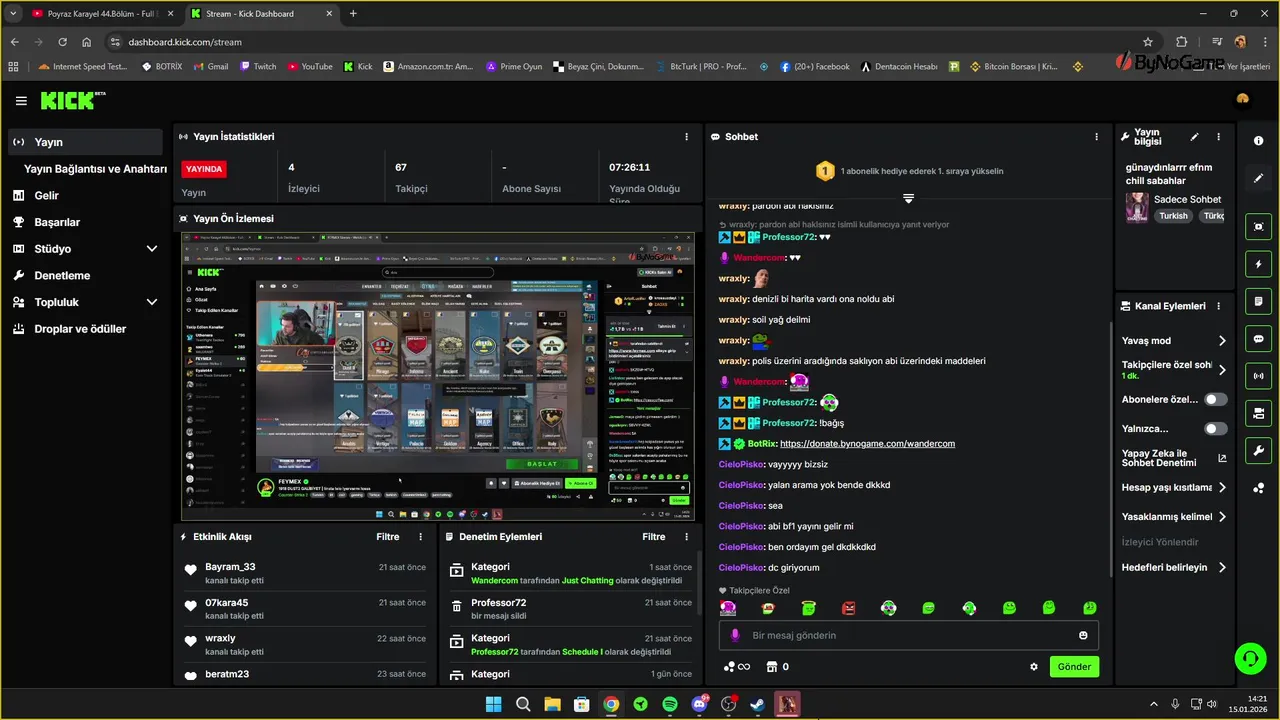Open the Filtre option in Etkinlik Akışı
Viewport: 1280px width, 720px height.
[388, 537]
